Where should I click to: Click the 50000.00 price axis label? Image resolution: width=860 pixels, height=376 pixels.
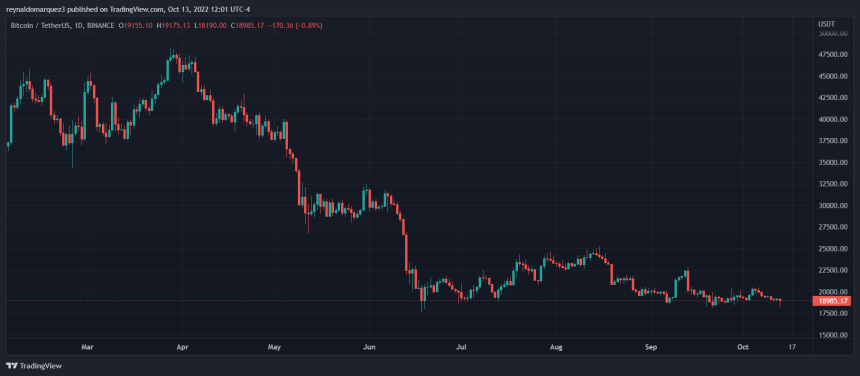coord(834,33)
